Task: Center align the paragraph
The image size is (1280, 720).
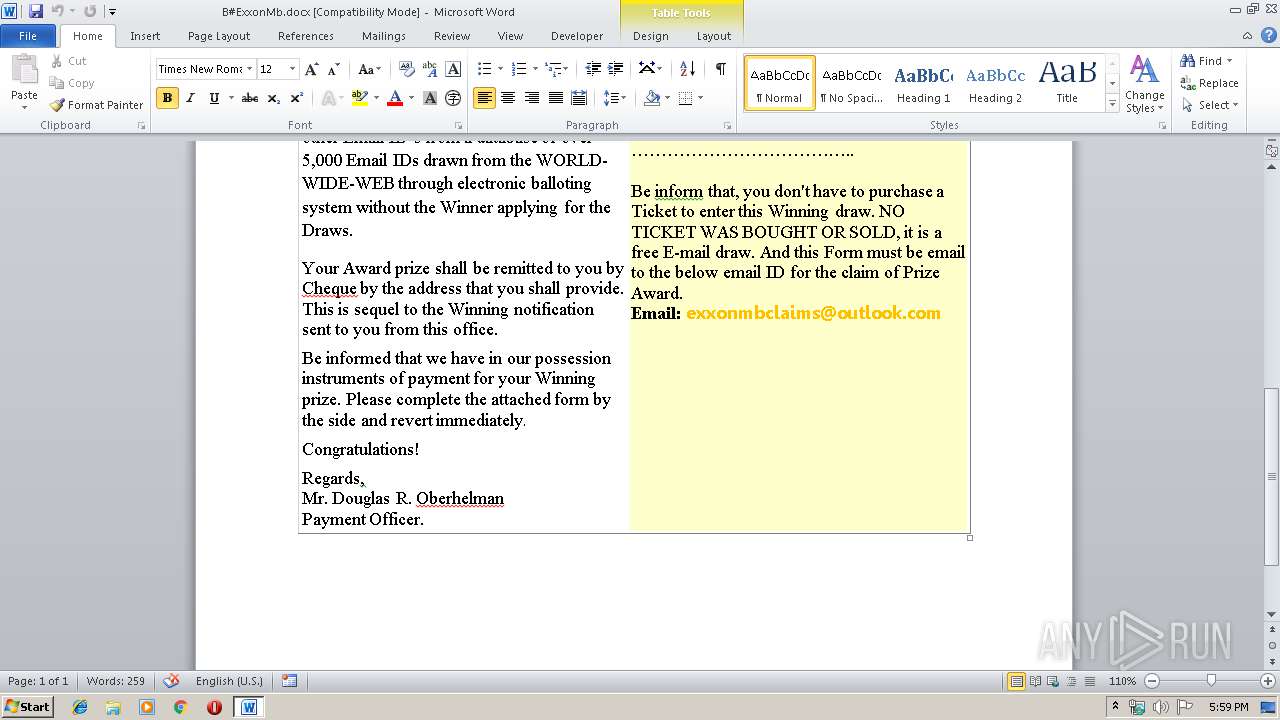Action: pyautogui.click(x=508, y=98)
